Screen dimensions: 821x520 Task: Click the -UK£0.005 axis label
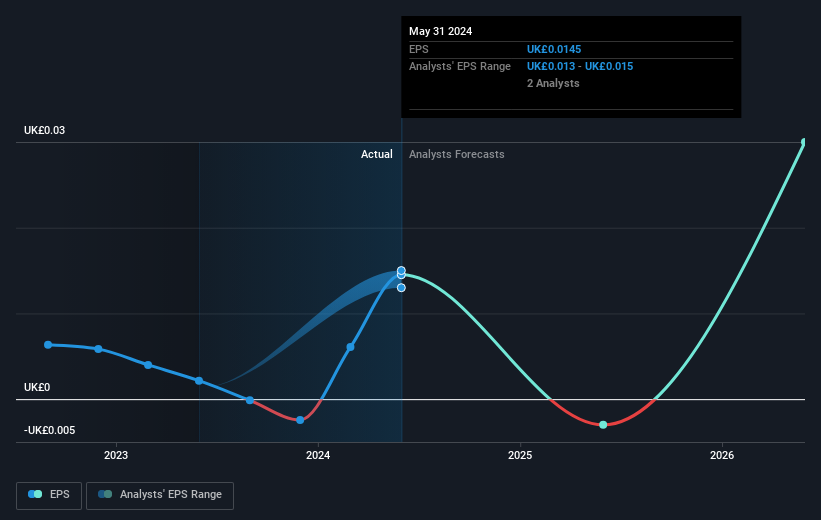50,430
